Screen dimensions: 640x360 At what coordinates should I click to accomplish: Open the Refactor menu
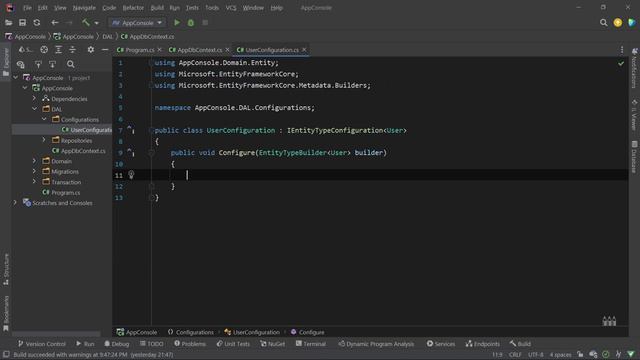point(133,8)
